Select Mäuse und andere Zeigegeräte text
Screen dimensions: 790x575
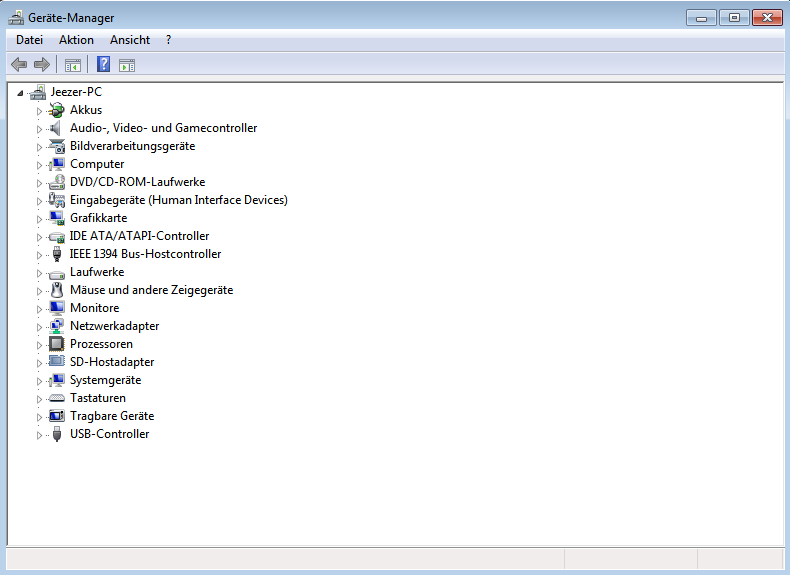coord(152,290)
